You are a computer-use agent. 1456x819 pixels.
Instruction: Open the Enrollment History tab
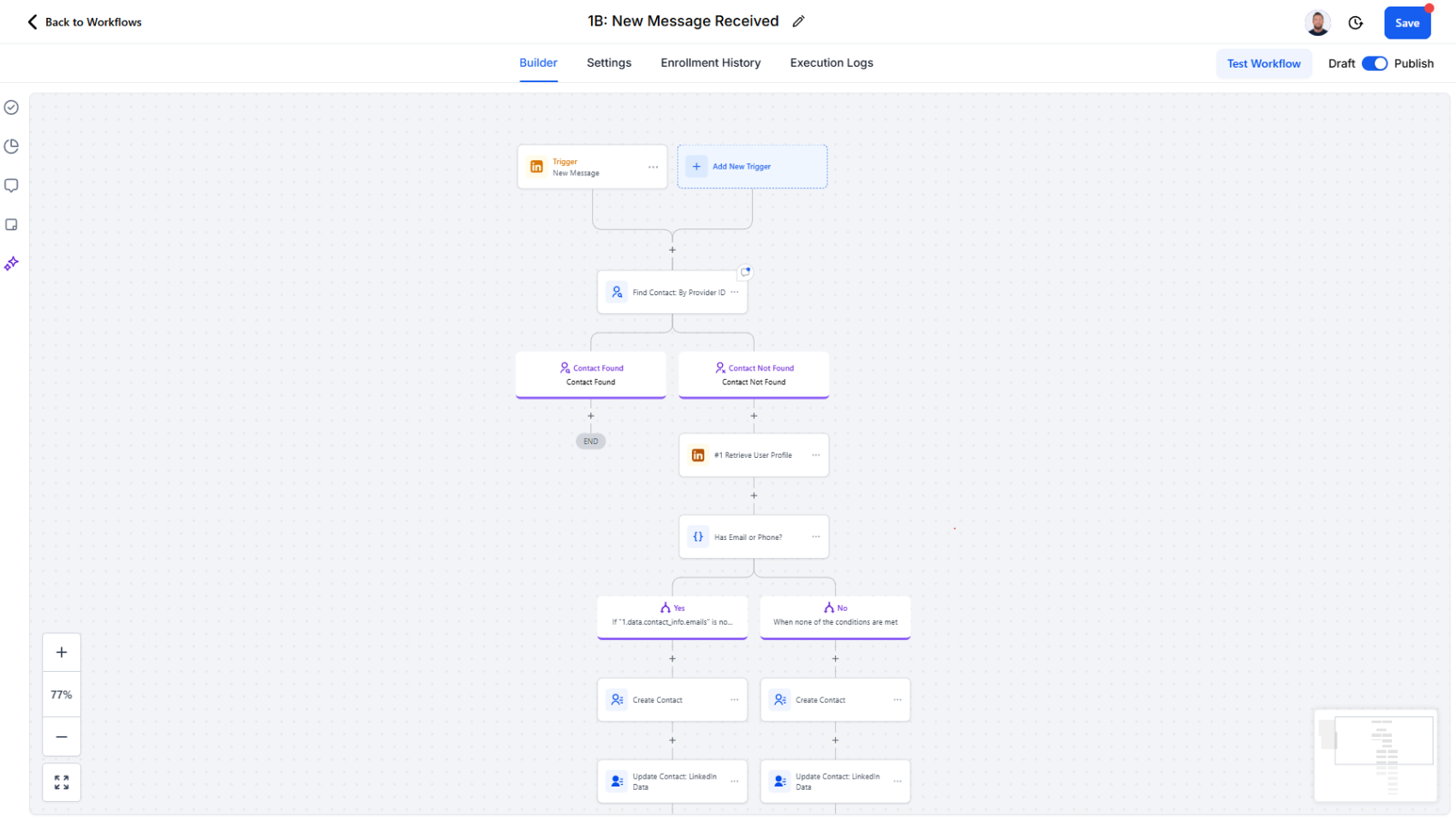point(710,62)
